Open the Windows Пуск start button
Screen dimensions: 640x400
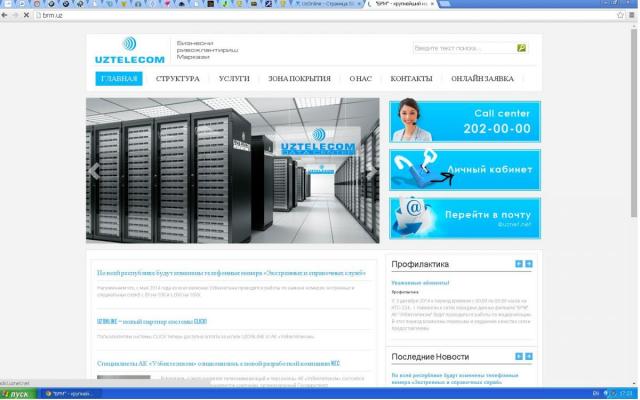[17, 394]
